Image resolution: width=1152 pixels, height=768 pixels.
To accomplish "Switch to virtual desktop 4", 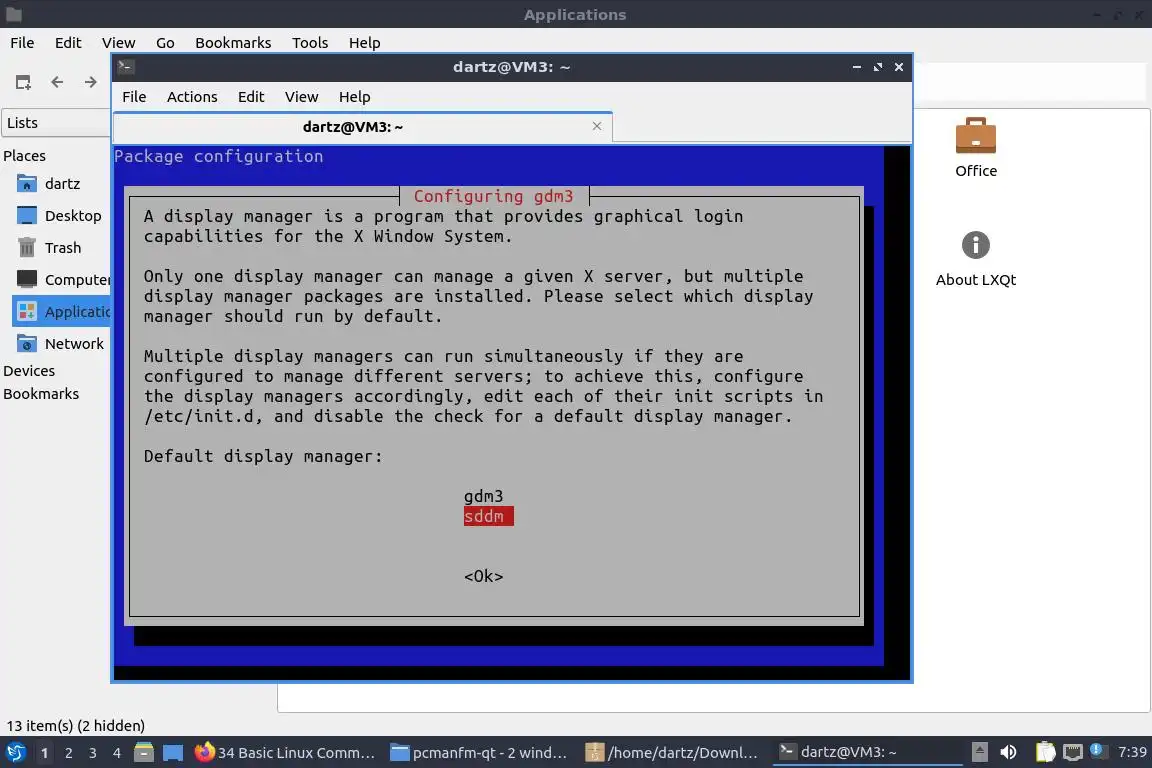I will 117,753.
